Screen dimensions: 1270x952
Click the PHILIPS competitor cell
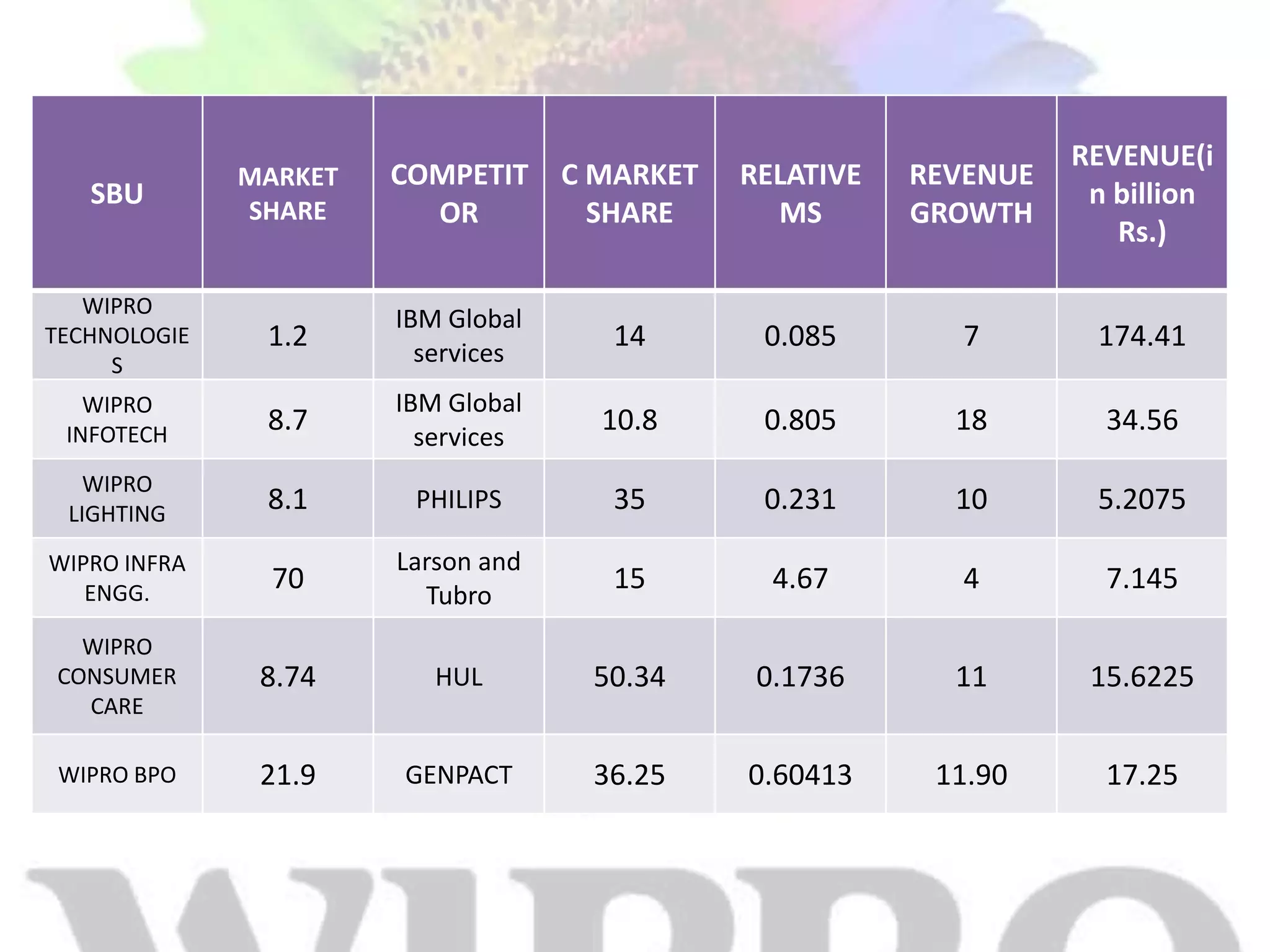459,499
